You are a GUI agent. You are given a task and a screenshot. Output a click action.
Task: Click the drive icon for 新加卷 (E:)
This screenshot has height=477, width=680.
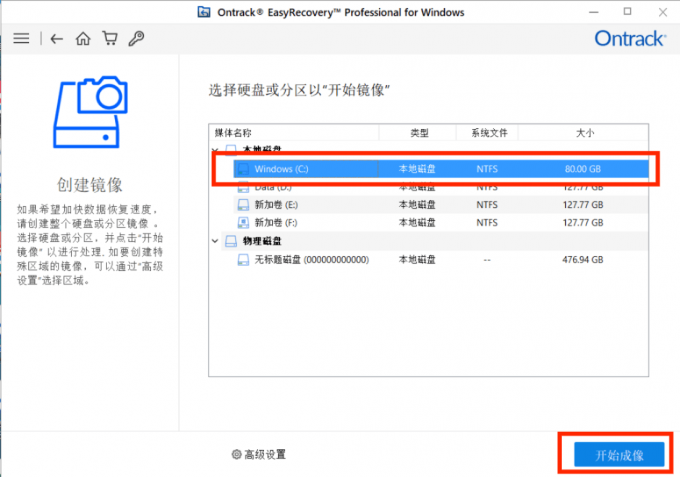[242, 204]
